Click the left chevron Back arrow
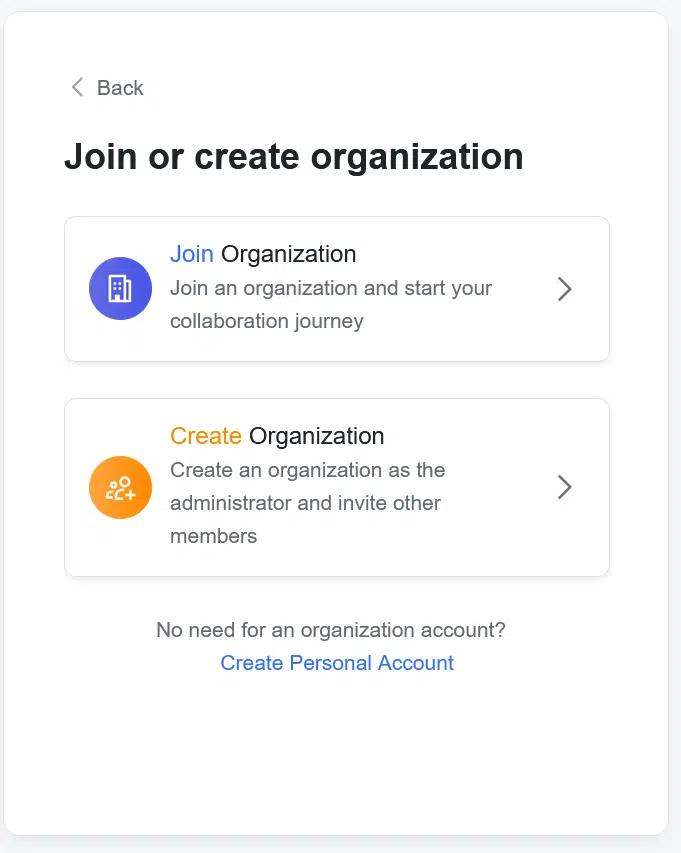The image size is (681, 853). [x=77, y=88]
